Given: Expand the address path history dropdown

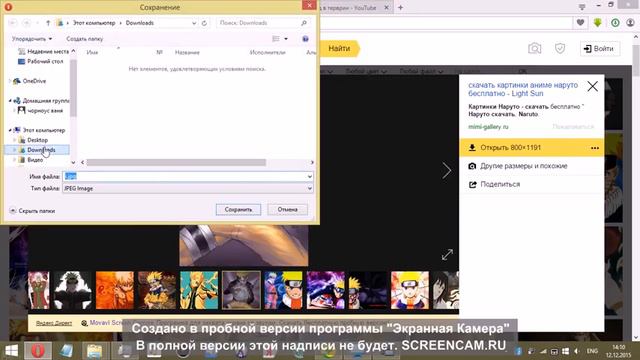Looking at the screenshot, I should click(194, 23).
